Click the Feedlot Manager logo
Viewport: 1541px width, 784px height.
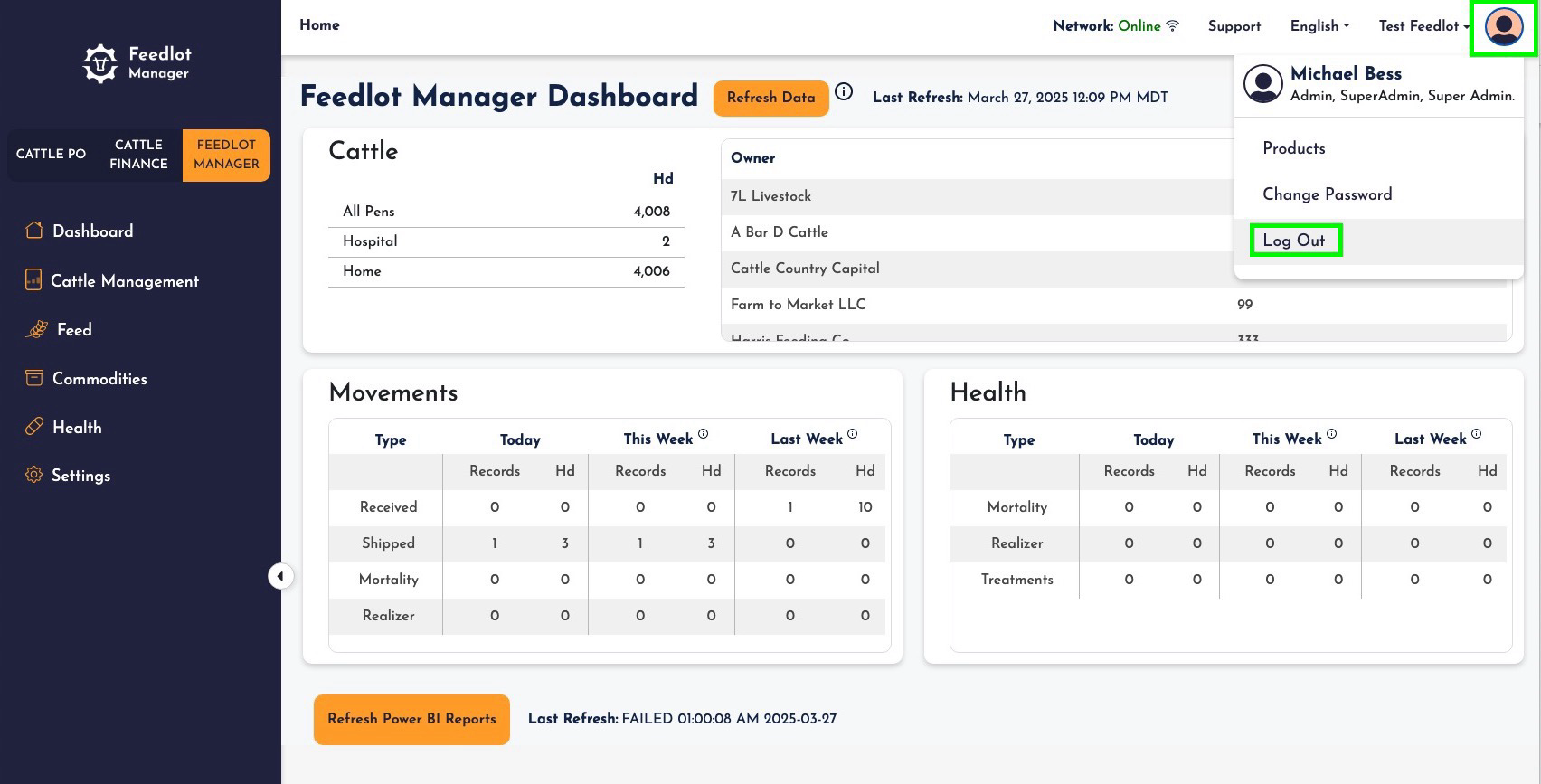137,63
